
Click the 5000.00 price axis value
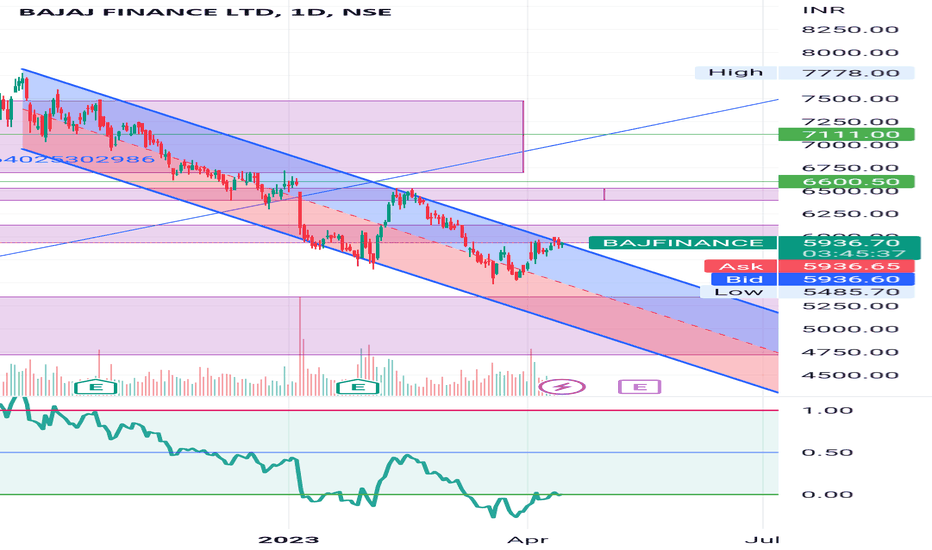click(850, 329)
